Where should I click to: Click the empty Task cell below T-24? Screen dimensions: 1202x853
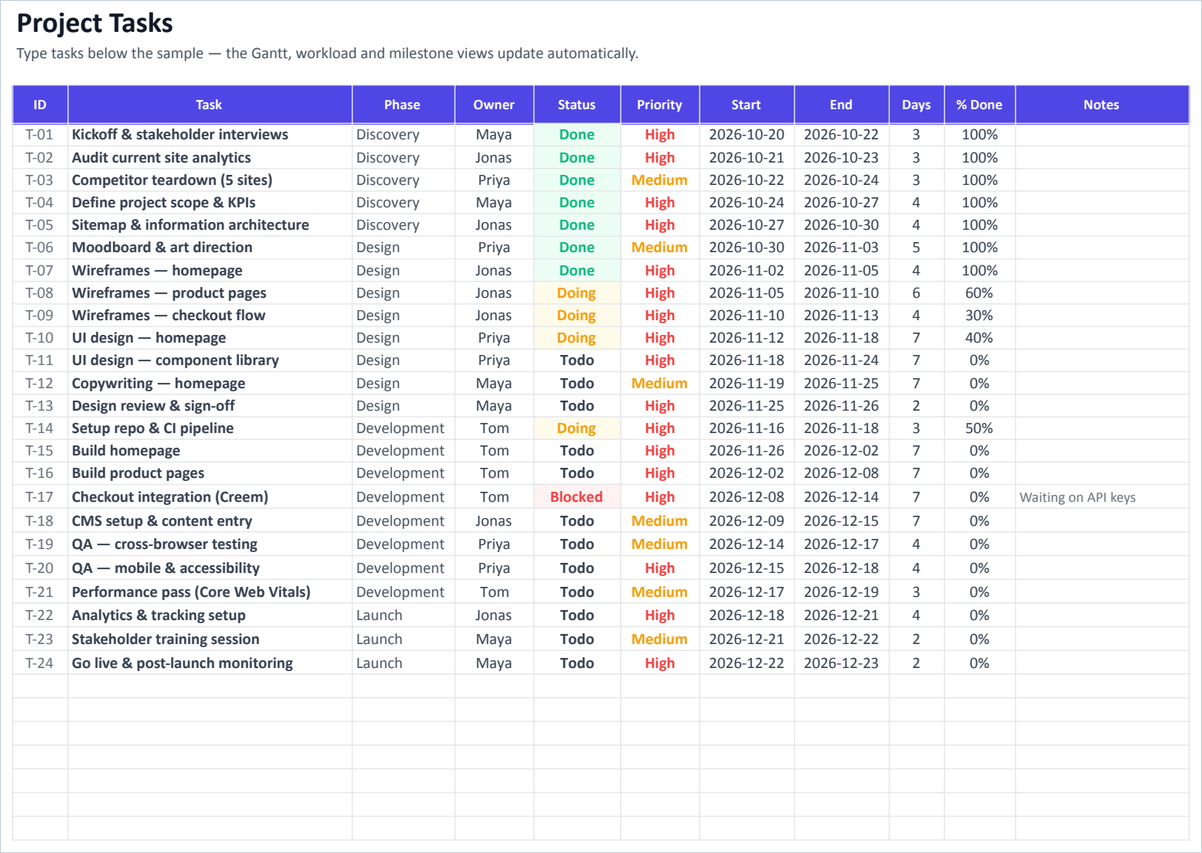(x=210, y=686)
